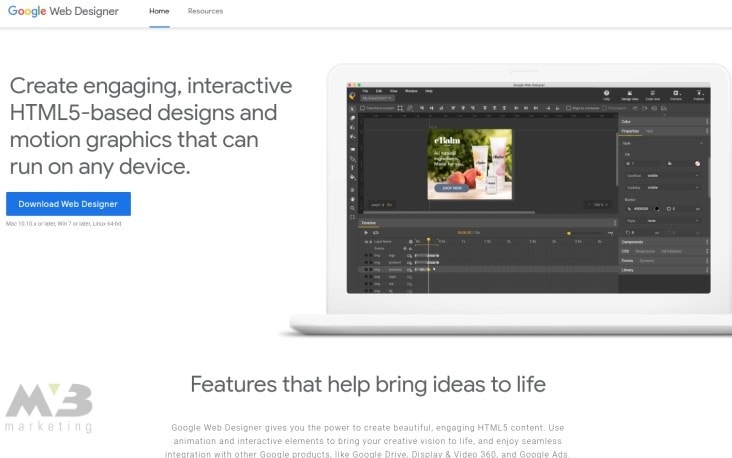732x458 pixels.
Task: Click the stage horizontal scrollbar
Action: pyautogui.click(x=448, y=212)
